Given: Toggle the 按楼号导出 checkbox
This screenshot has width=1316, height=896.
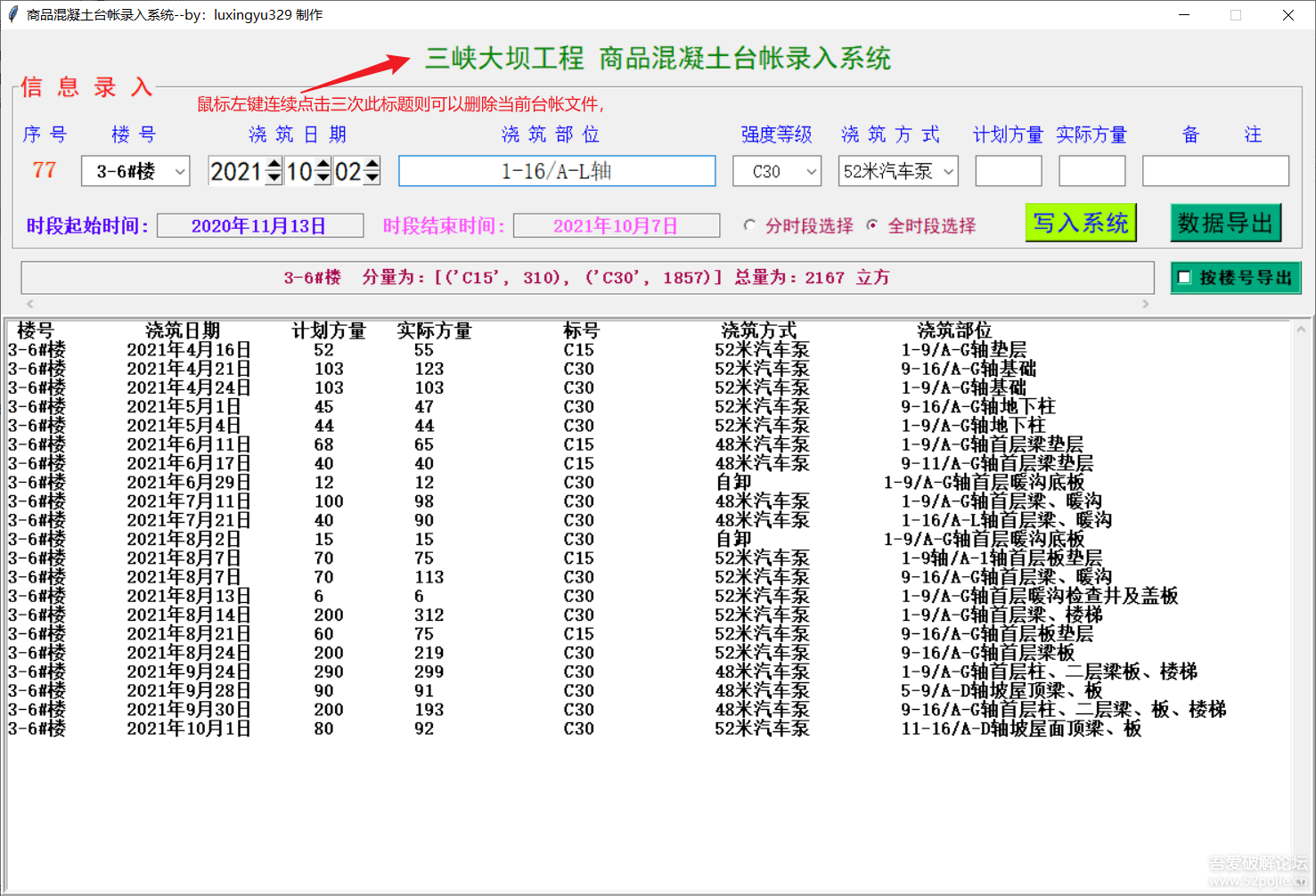Looking at the screenshot, I should tap(1184, 278).
